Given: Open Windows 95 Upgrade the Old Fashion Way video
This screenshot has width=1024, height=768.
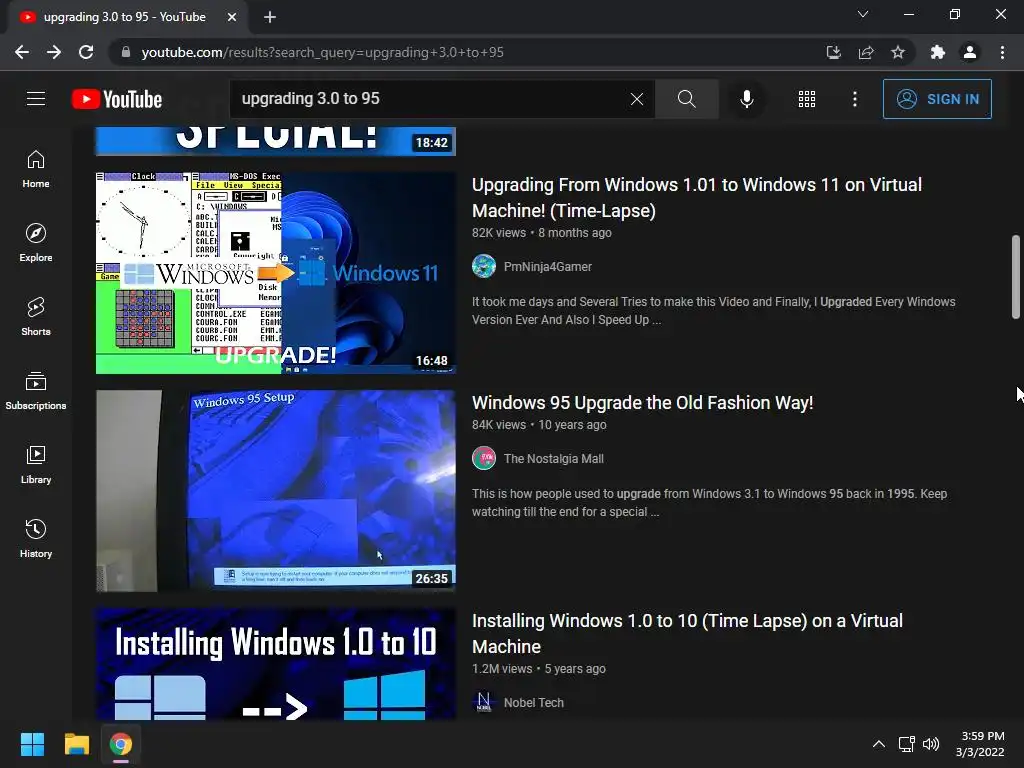Looking at the screenshot, I should pos(643,403).
